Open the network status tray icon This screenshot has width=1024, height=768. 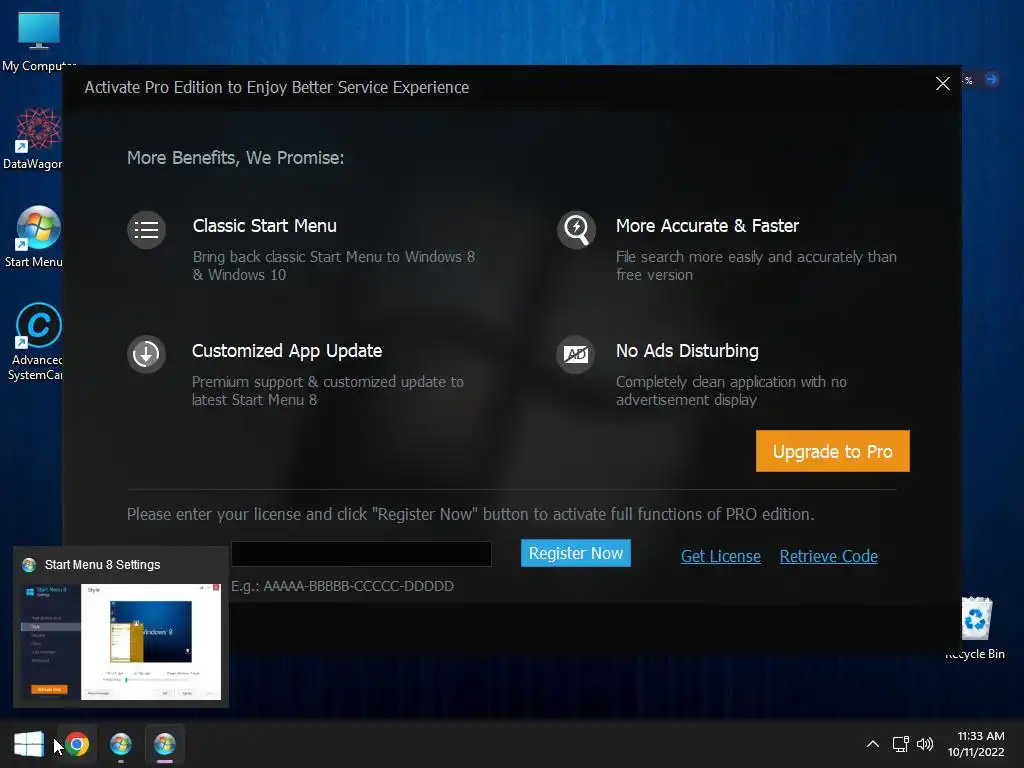pyautogui.click(x=901, y=744)
